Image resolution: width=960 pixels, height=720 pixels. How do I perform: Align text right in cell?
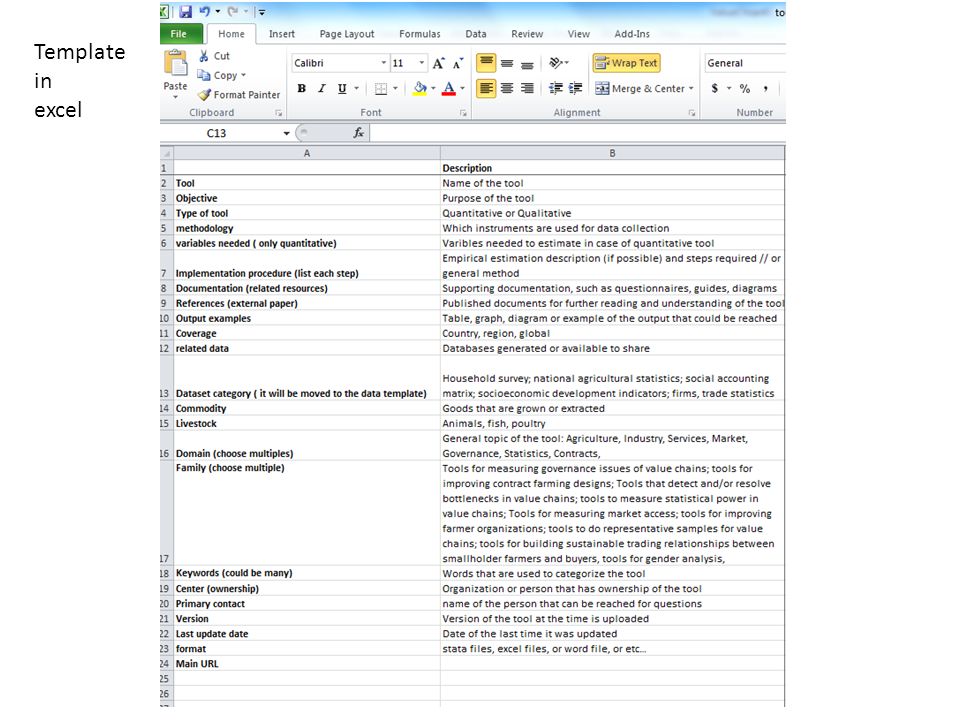(527, 89)
